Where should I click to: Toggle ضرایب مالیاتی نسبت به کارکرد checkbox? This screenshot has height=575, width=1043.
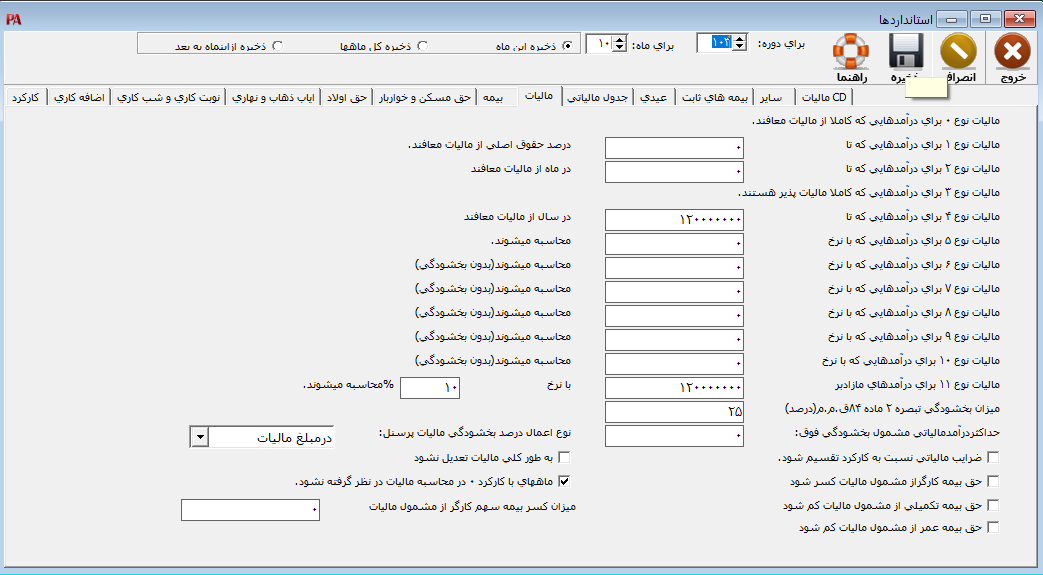[991, 457]
